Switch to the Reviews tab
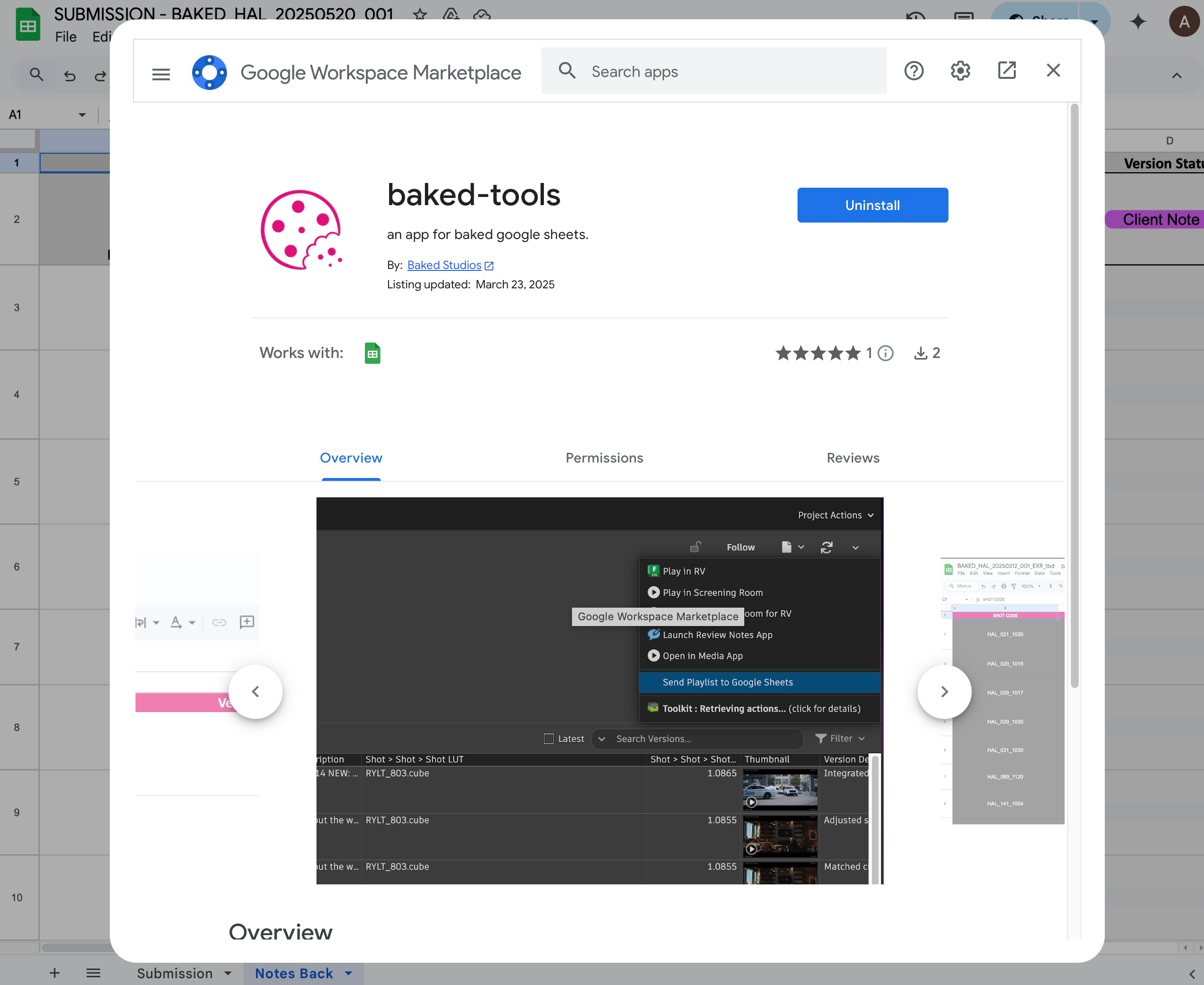The image size is (1204, 985). (x=853, y=458)
